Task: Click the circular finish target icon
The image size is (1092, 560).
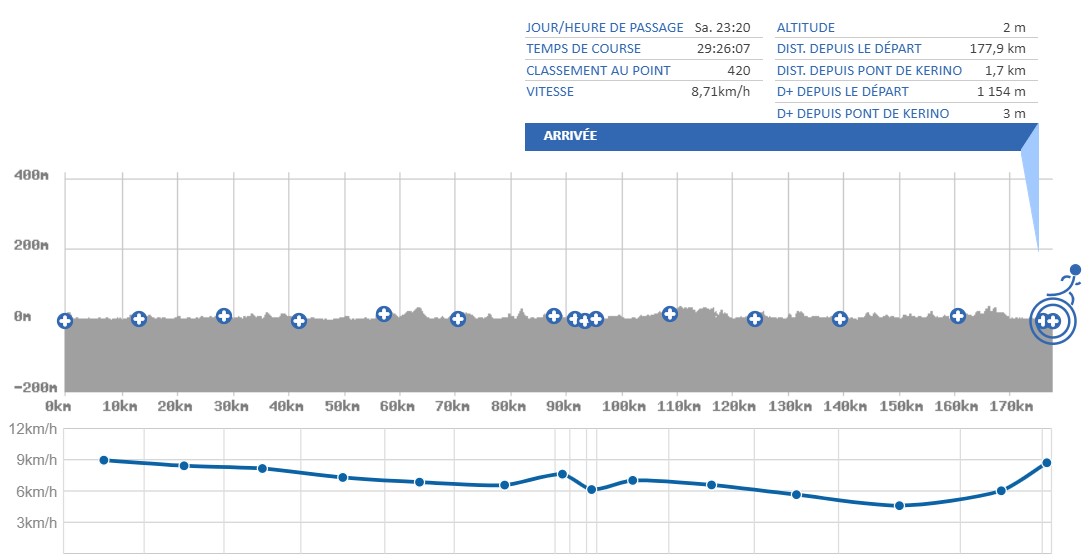Action: pos(1054,321)
